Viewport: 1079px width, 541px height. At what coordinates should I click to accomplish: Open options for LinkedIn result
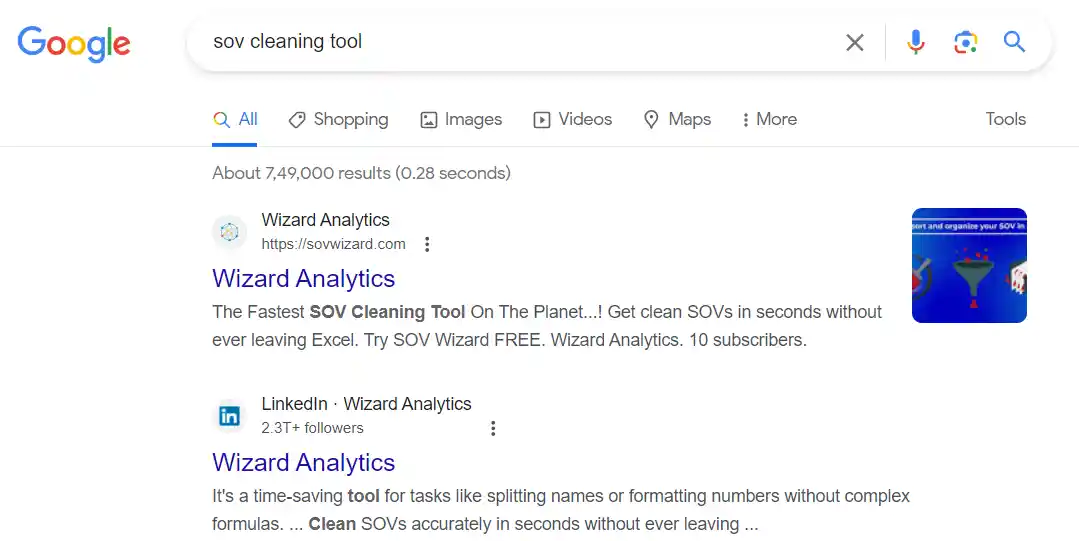pyautogui.click(x=493, y=428)
